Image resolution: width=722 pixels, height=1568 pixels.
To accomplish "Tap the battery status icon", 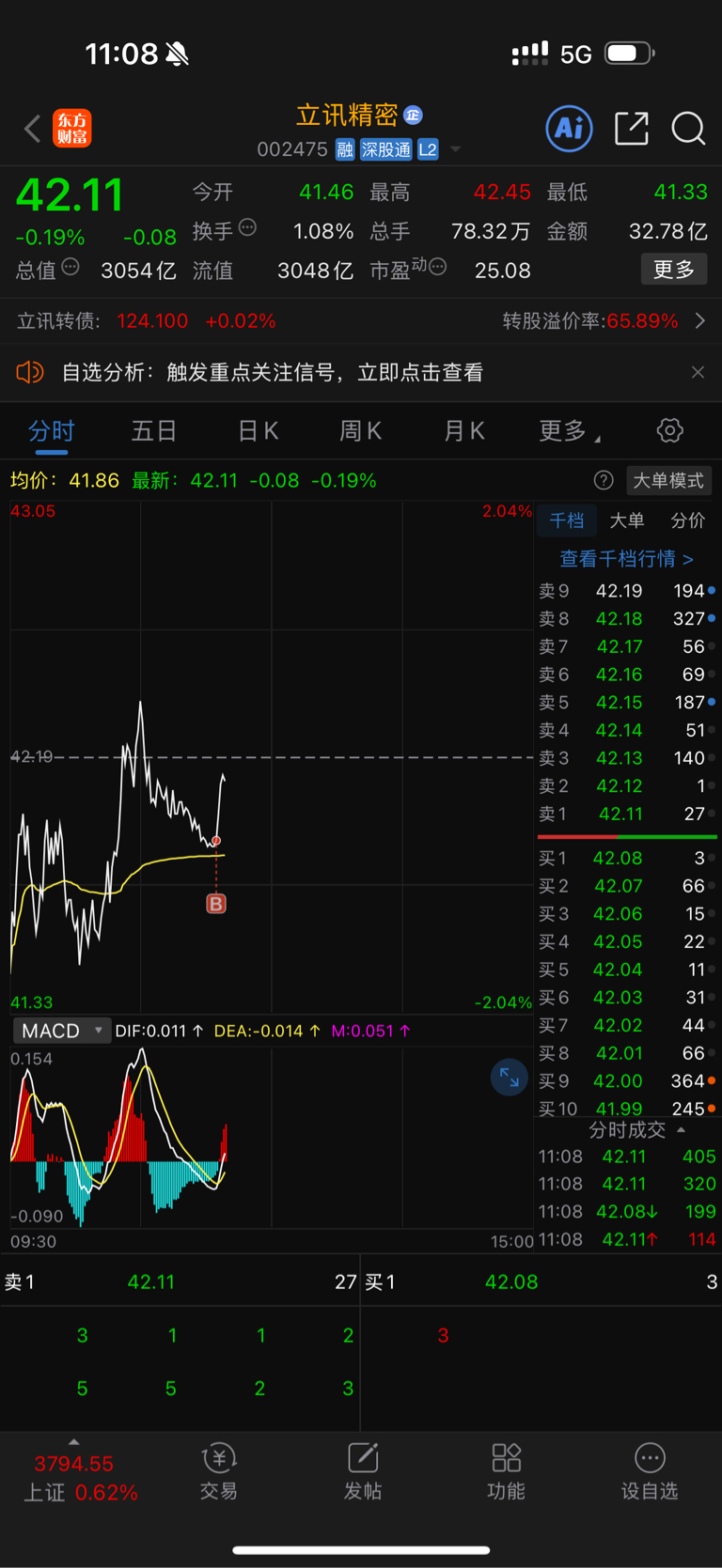I will (x=630, y=54).
